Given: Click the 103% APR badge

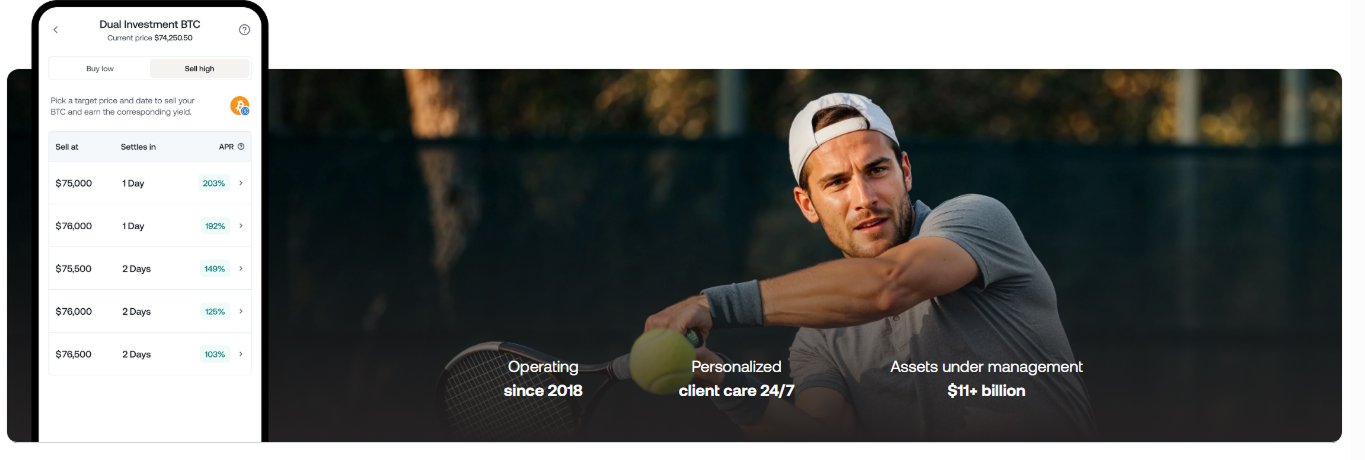Looking at the screenshot, I should click(x=215, y=355).
